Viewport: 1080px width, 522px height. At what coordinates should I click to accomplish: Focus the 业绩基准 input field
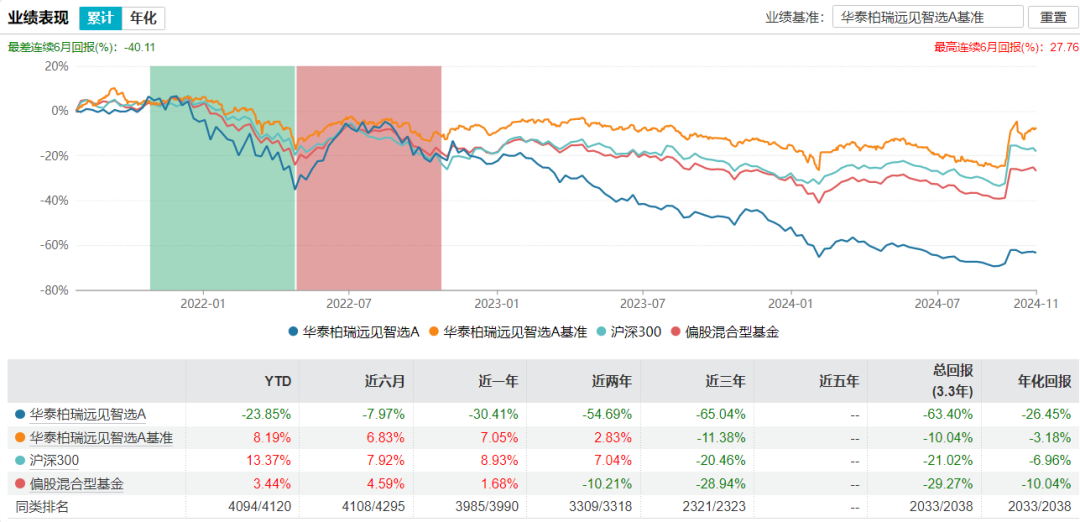coord(927,18)
